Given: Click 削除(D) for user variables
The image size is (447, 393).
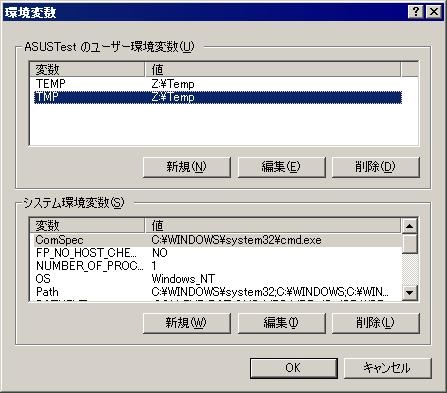Looking at the screenshot, I should coord(375,167).
